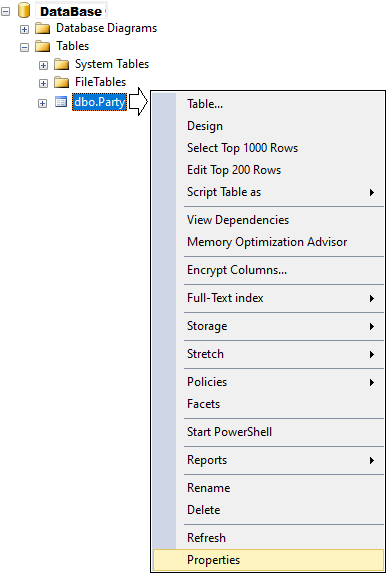Open Properties from the context menu
This screenshot has width=390, height=578.
pos(268,560)
